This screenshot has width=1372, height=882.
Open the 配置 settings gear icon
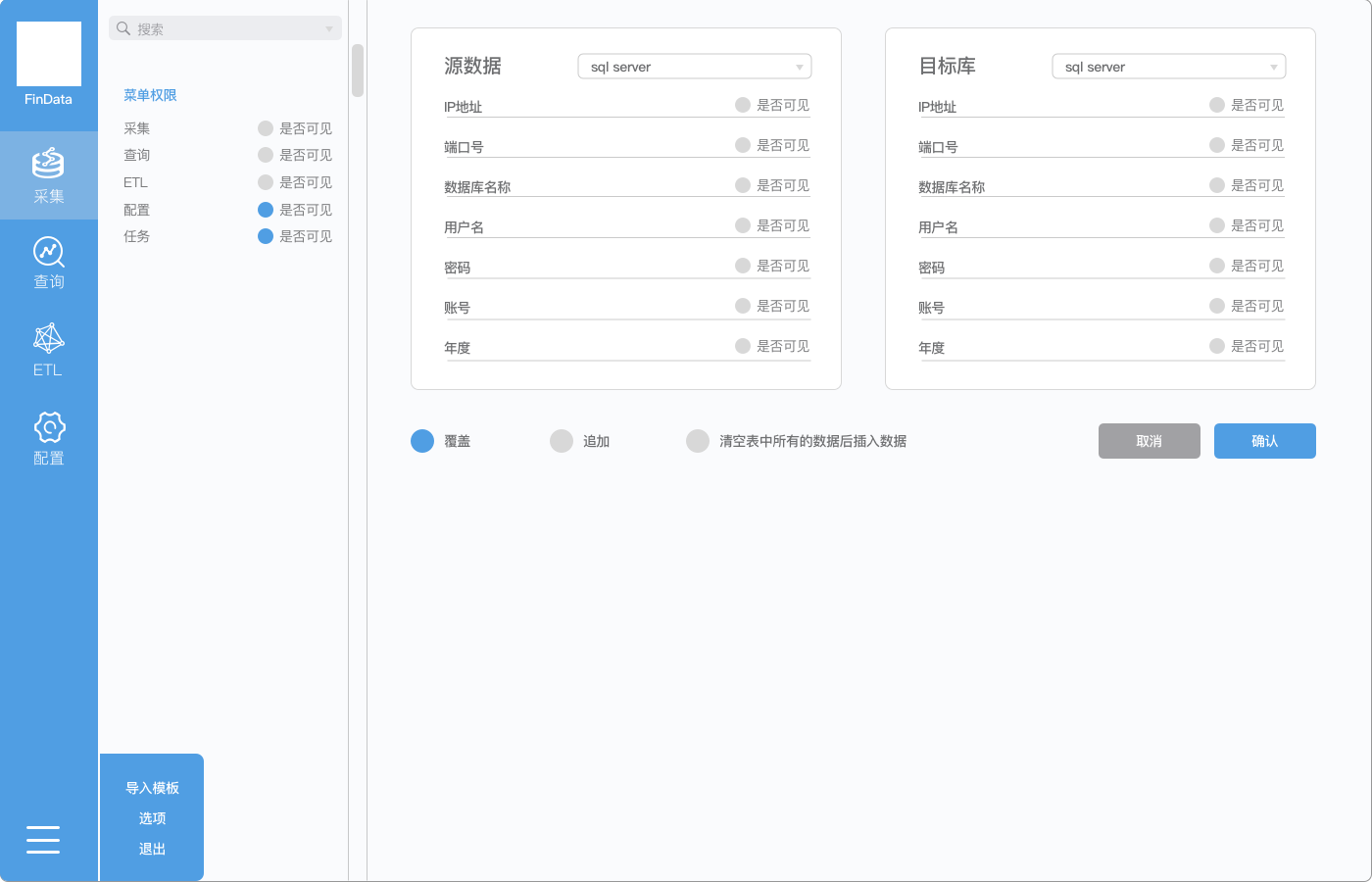[49, 427]
